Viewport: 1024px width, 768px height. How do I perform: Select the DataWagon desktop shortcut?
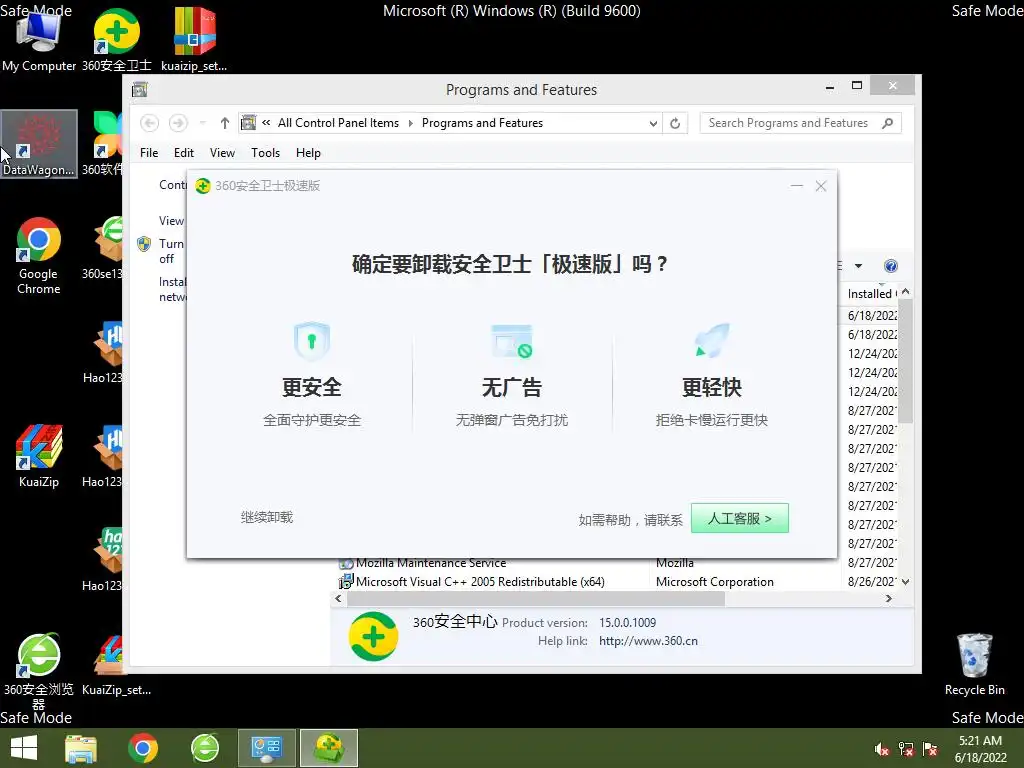click(x=39, y=144)
